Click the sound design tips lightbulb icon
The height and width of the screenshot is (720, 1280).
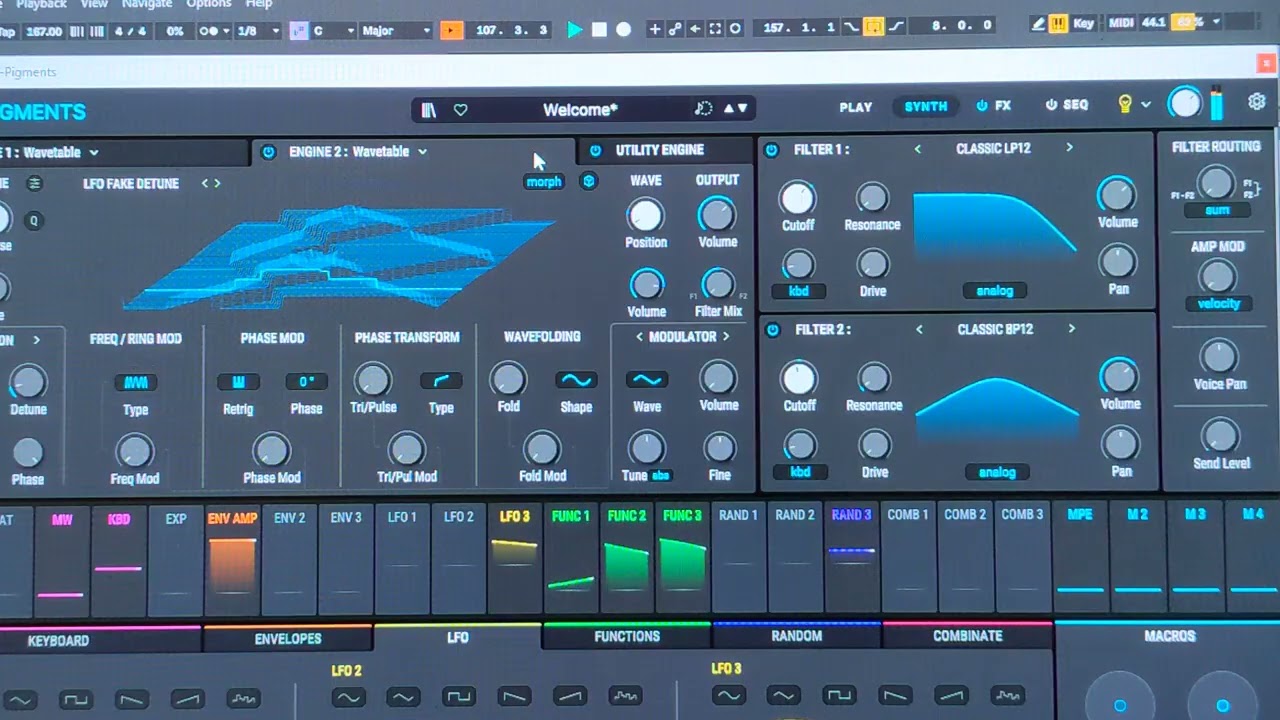pyautogui.click(x=1125, y=104)
